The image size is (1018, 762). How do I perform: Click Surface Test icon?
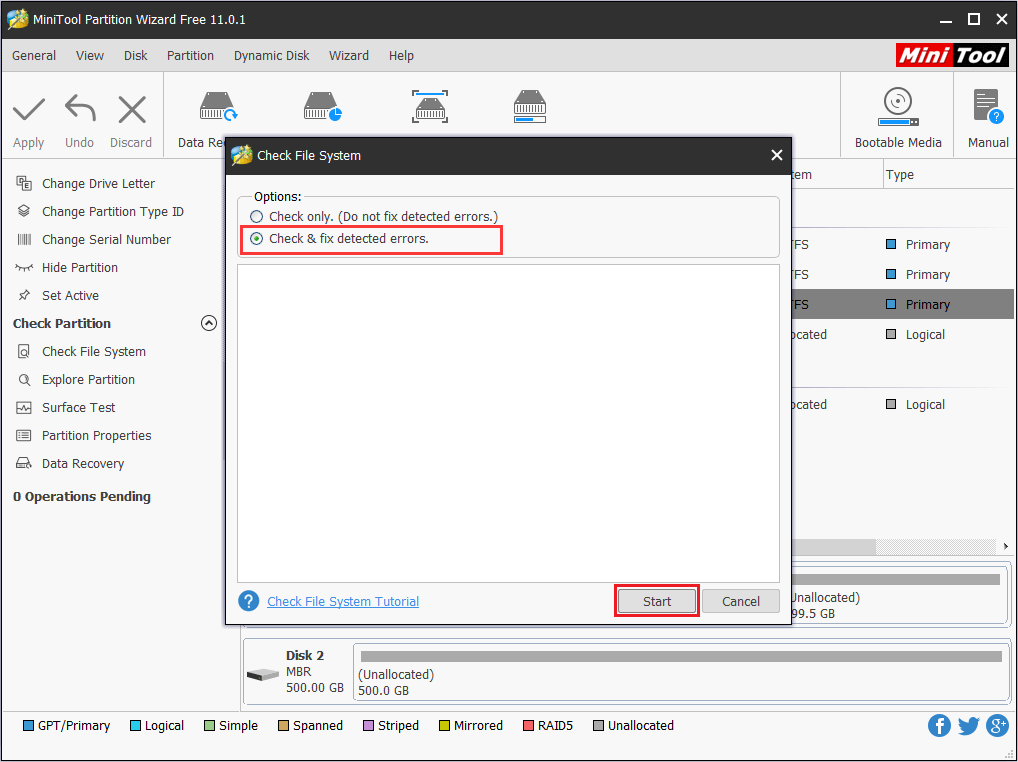tap(24, 408)
